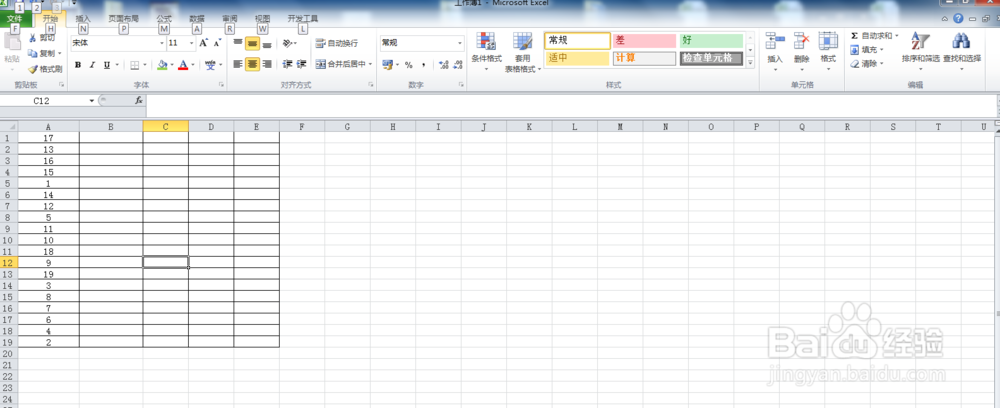Image resolution: width=1000 pixels, height=408 pixels.
Task: Switch to the 审阅 (Review) tab
Action: pyautogui.click(x=230, y=19)
